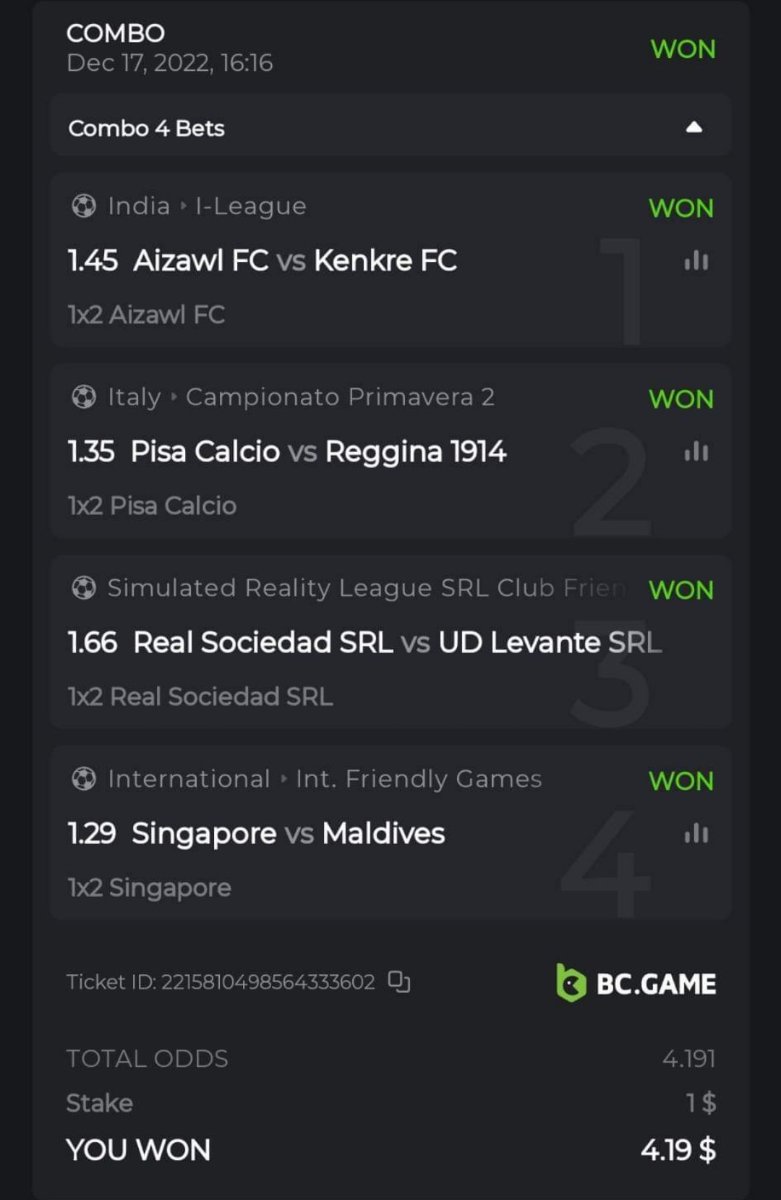Click soccer ball icon beside International friendlies
The width and height of the screenshot is (781, 1200).
84,779
